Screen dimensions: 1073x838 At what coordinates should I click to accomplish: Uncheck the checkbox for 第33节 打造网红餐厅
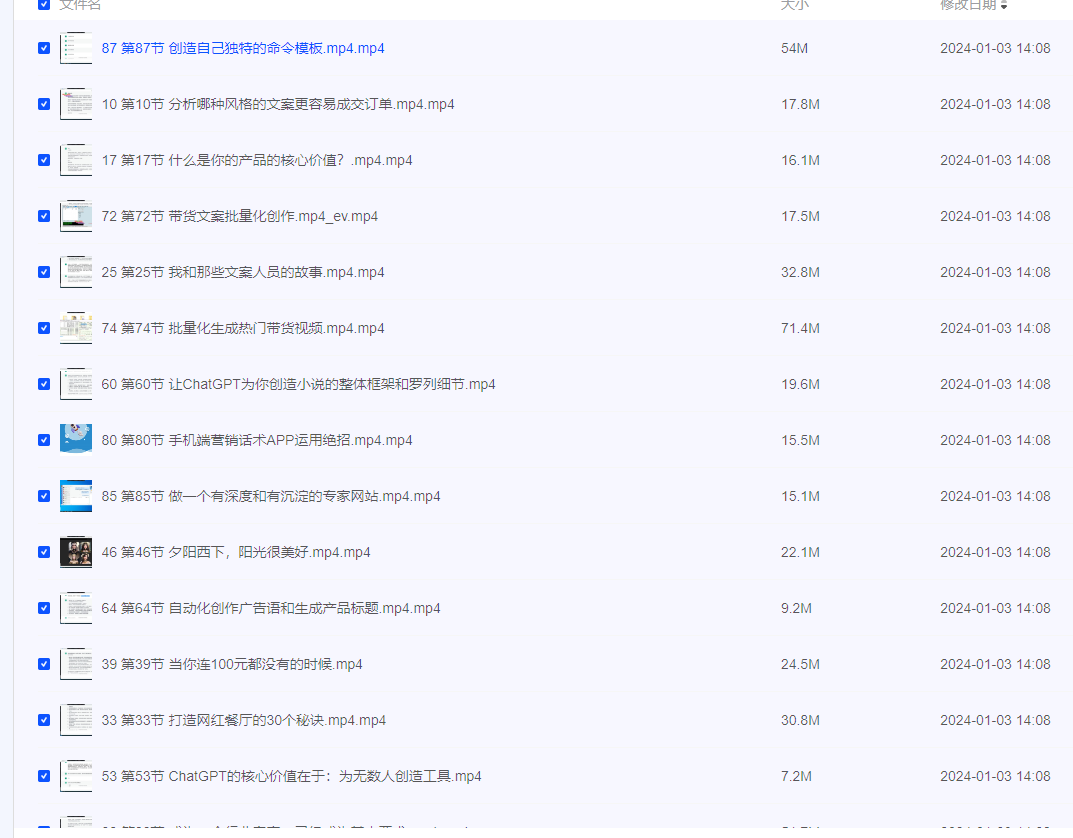[43, 719]
